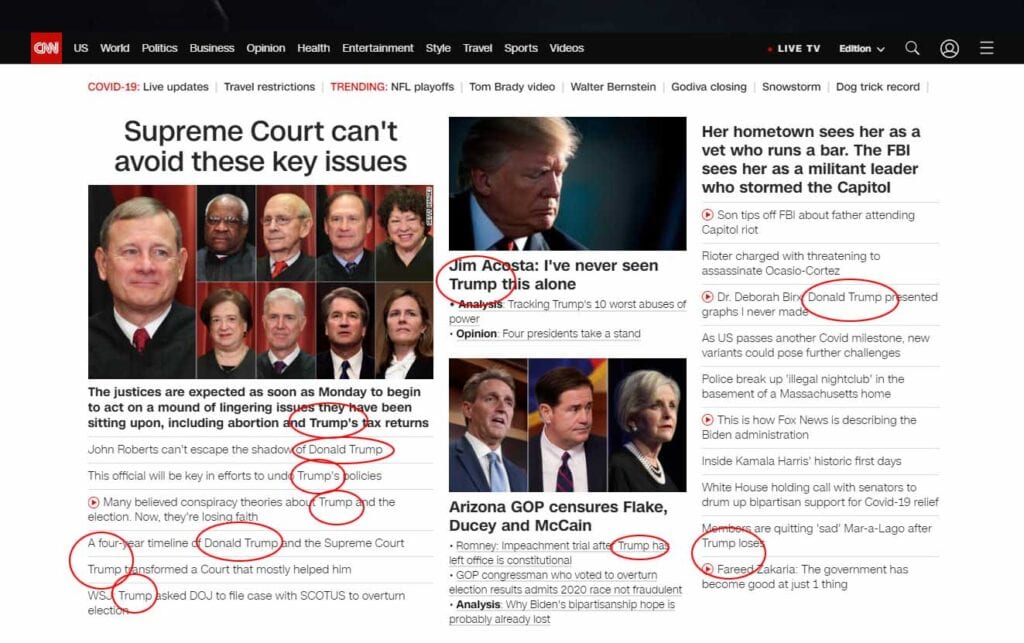The width and height of the screenshot is (1024, 643).
Task: Open the Style section
Action: point(438,48)
